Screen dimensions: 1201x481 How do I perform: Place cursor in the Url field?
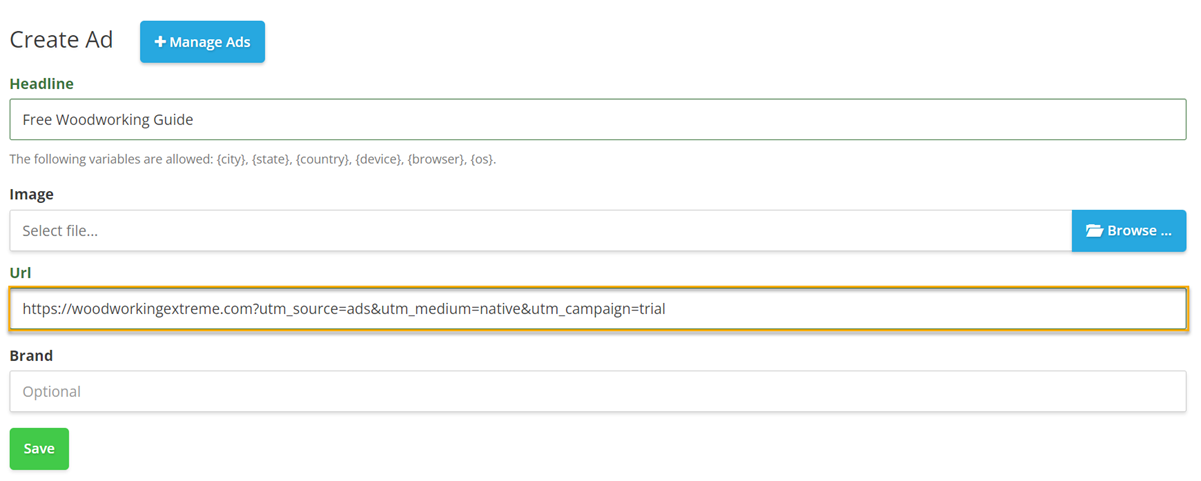tap(598, 309)
